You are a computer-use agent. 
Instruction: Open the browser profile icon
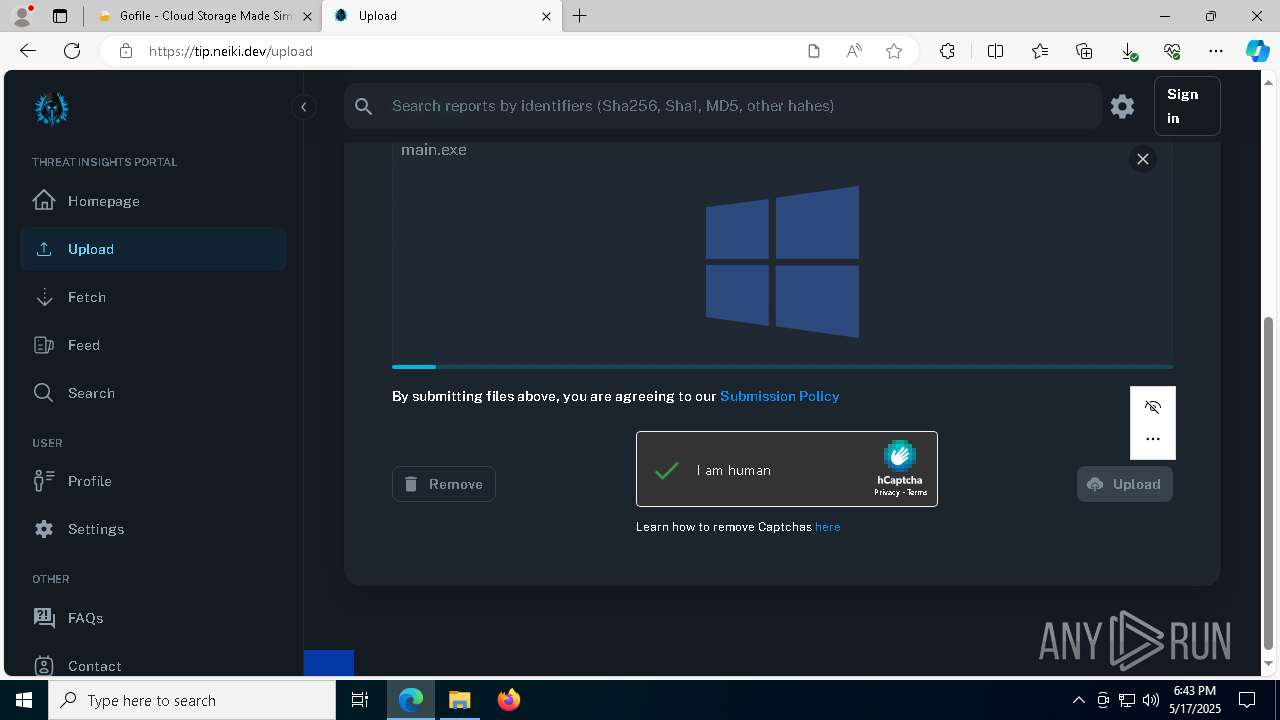[x=22, y=16]
